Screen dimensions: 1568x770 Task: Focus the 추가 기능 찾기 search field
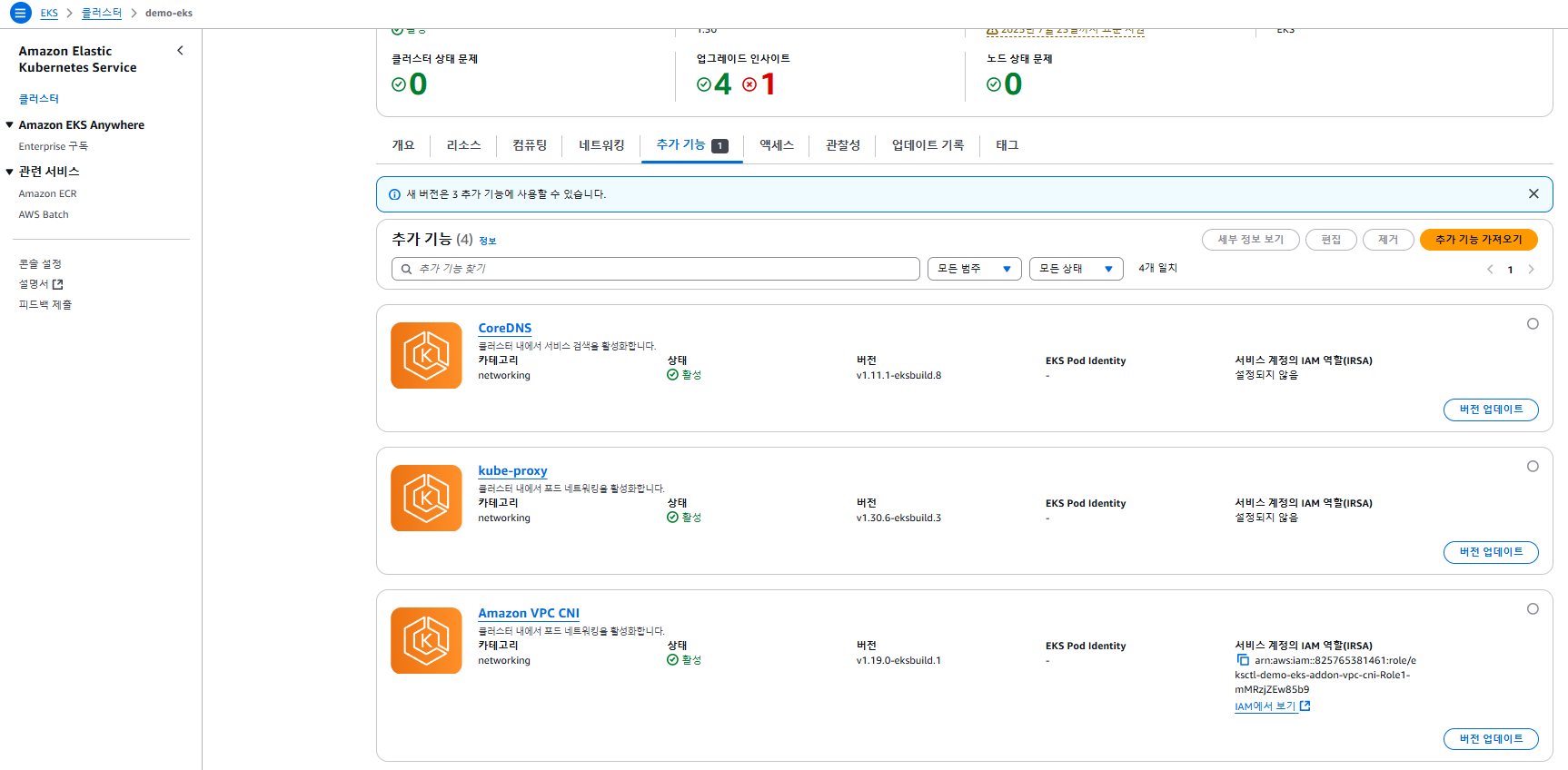656,269
